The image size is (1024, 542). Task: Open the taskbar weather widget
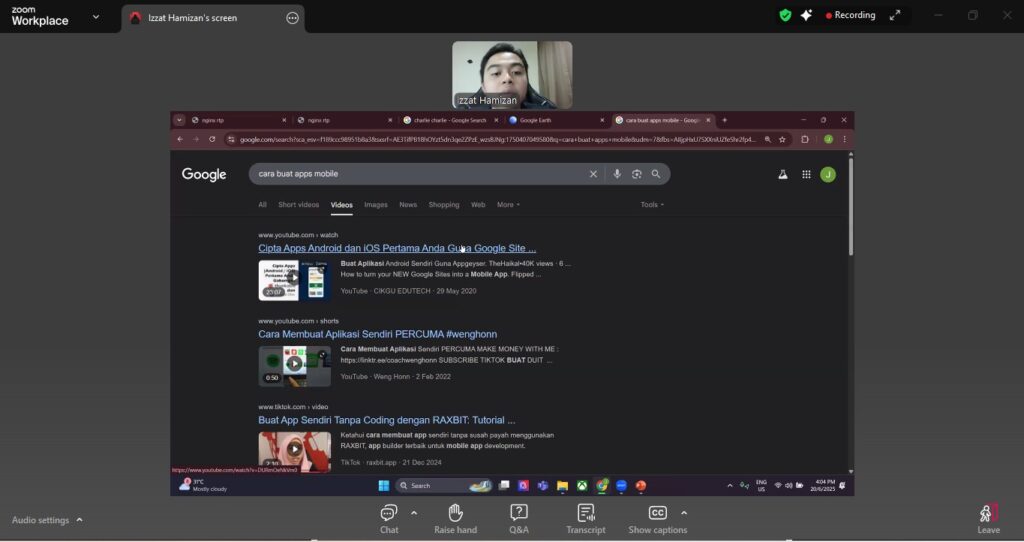pyautogui.click(x=203, y=485)
